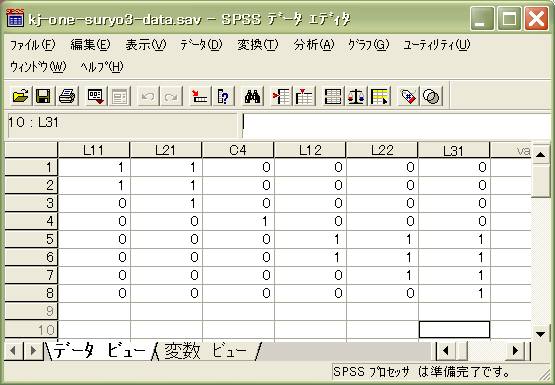Click the cell reference label 10 : L31
Screen dimensions: 555x385
pyautogui.click(x=33, y=122)
